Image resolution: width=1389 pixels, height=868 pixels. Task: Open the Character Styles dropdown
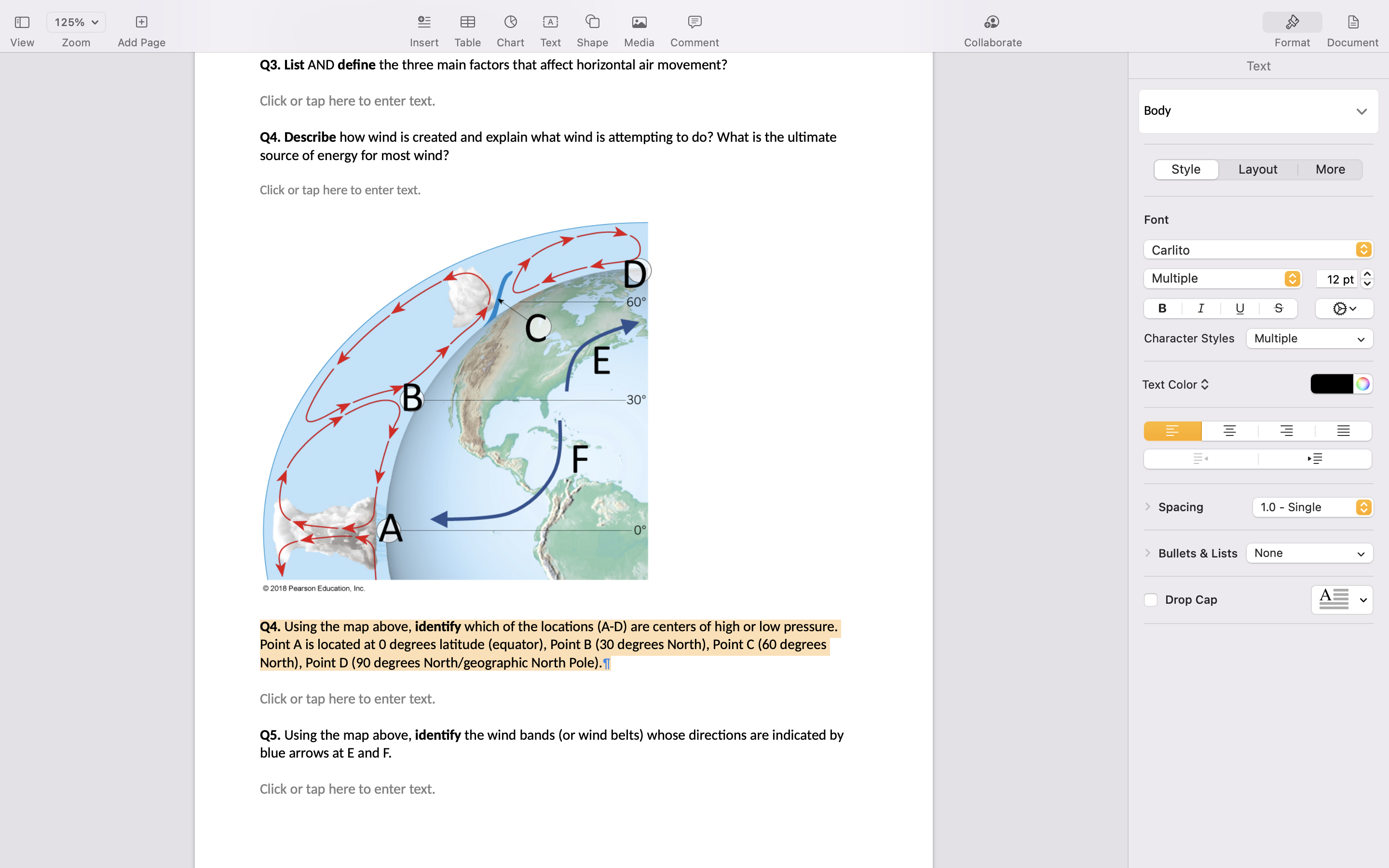click(1309, 338)
